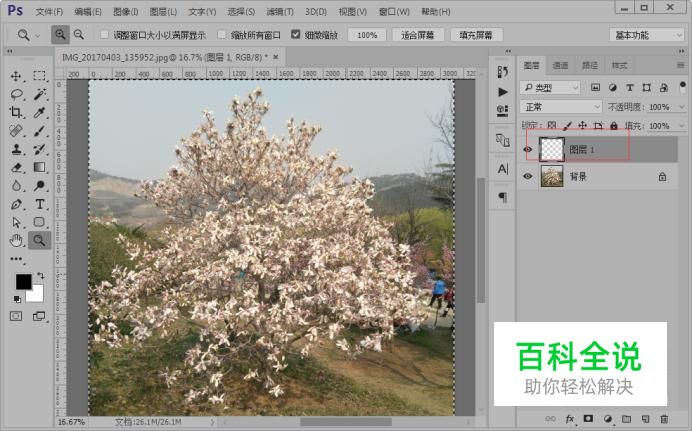Select the Eraser tool
Image resolution: width=692 pixels, height=431 pixels.
pos(16,167)
